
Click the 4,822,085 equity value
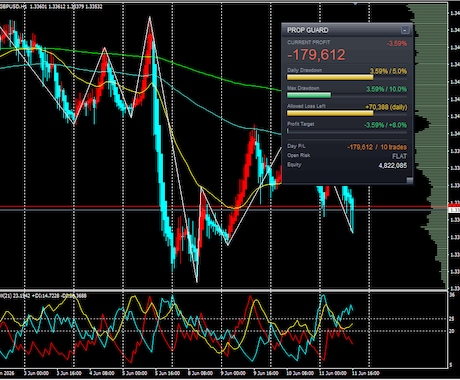click(393, 166)
